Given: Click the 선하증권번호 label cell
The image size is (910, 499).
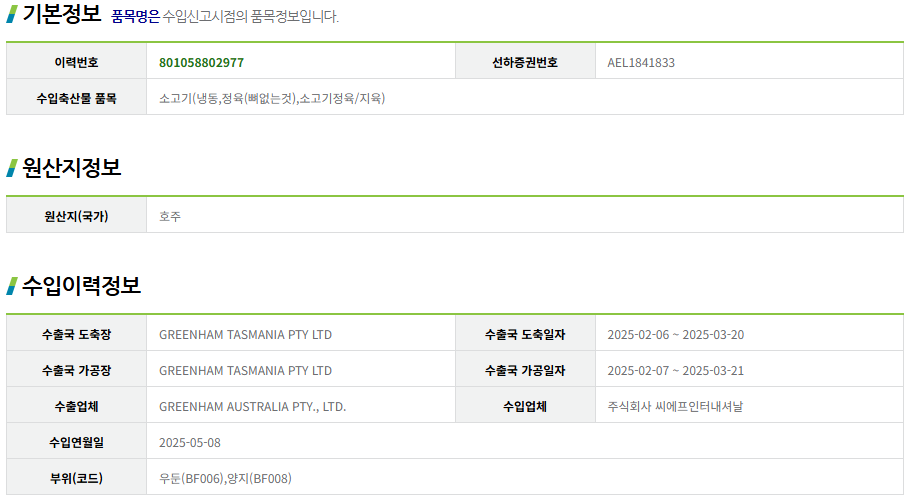Looking at the screenshot, I should tap(525, 62).
